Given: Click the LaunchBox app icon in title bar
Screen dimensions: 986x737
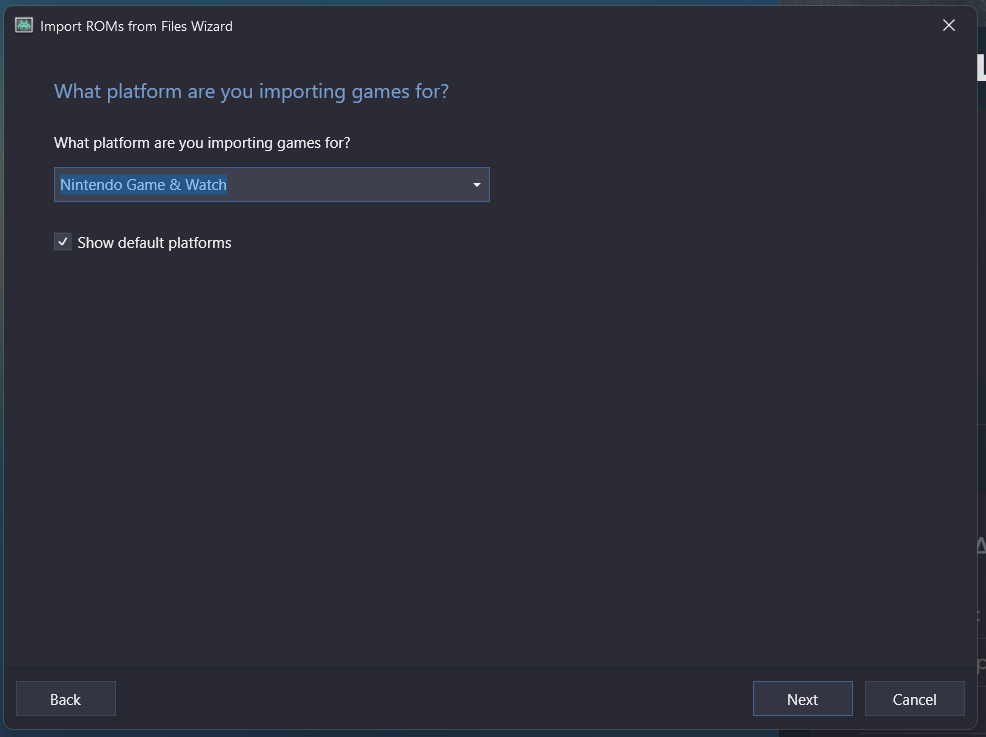Looking at the screenshot, I should [24, 25].
